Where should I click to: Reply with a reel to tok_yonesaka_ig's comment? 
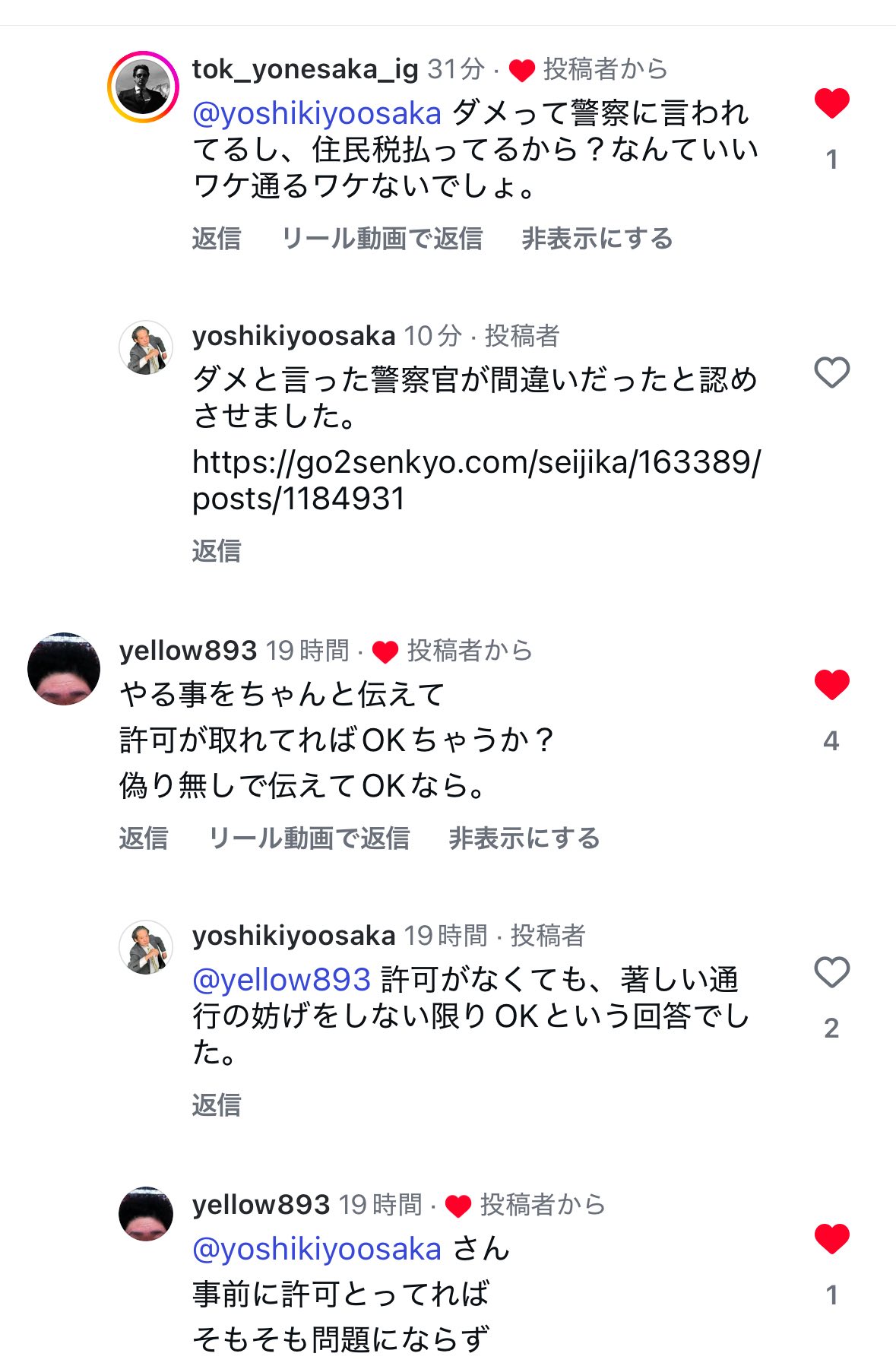tap(382, 239)
